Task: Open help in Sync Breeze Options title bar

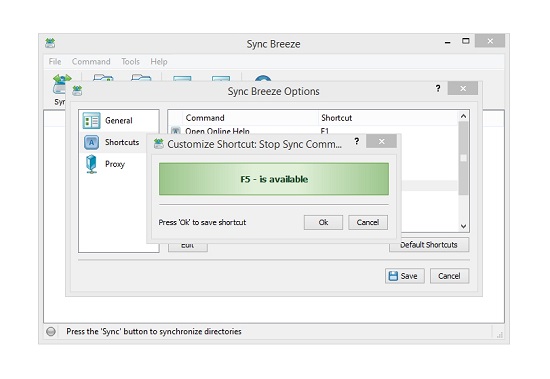Action: (438, 88)
